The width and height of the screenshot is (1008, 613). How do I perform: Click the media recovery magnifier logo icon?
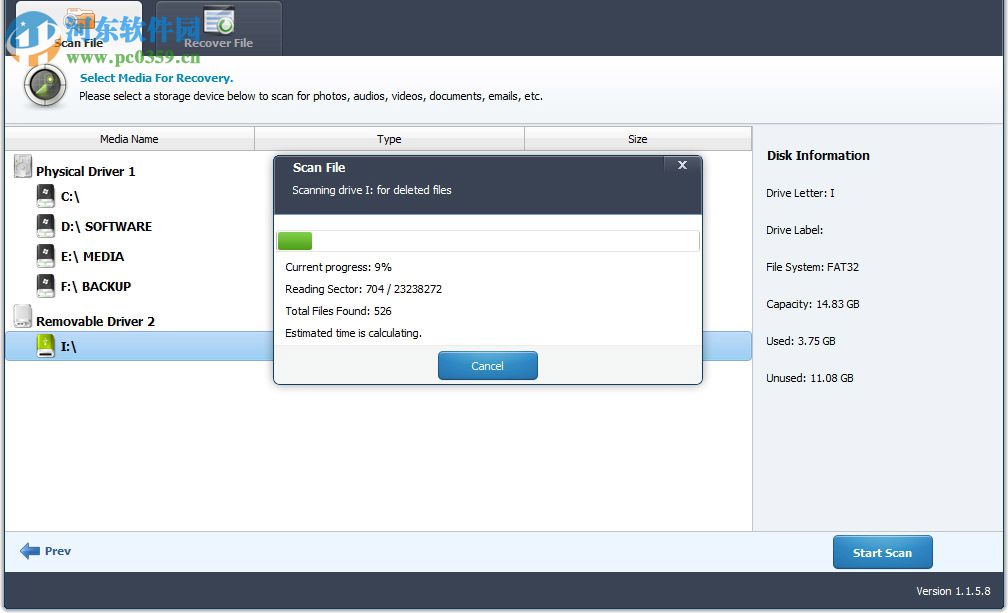44,87
